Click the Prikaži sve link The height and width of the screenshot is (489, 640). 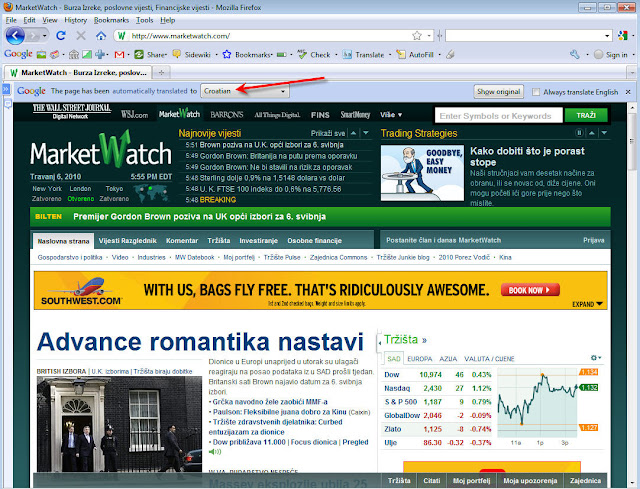pos(328,133)
